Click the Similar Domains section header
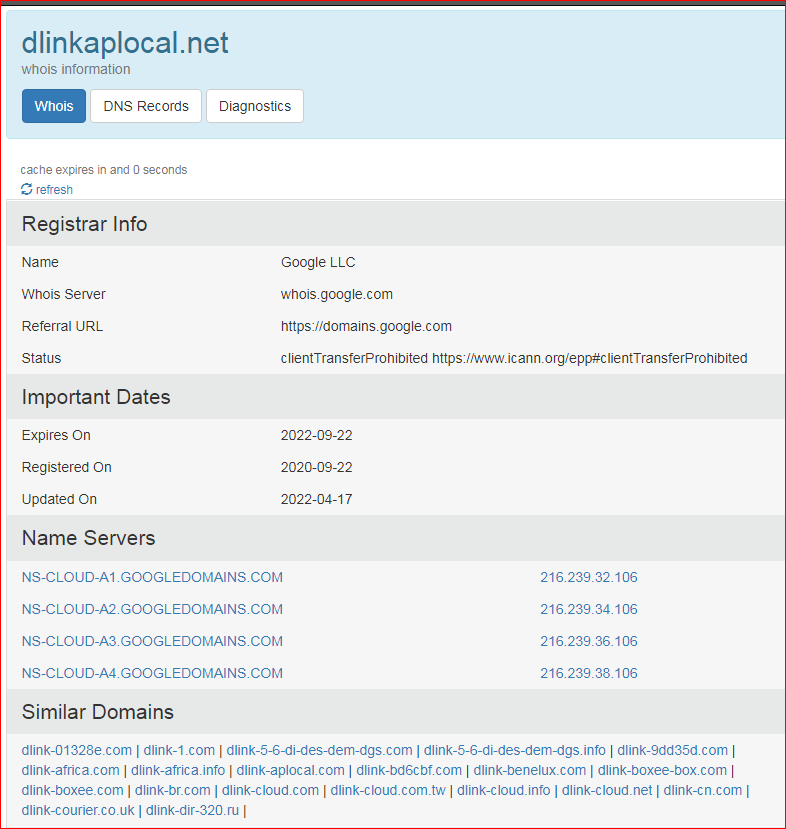 (98, 712)
